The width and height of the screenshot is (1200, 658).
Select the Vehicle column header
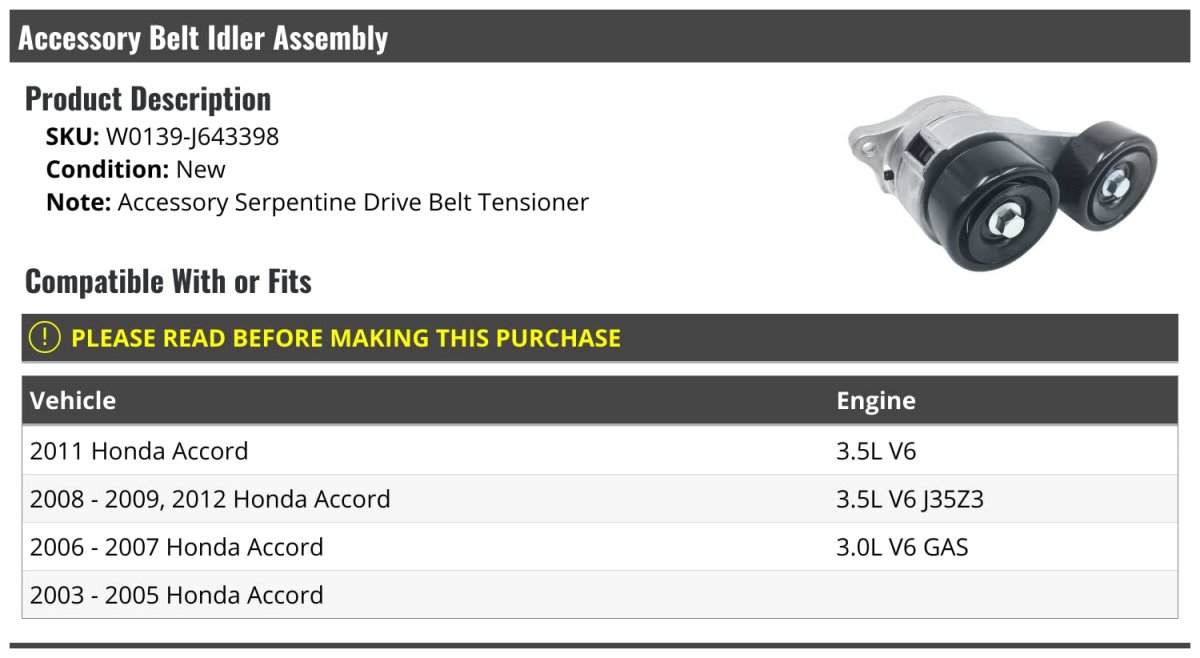tap(73, 401)
